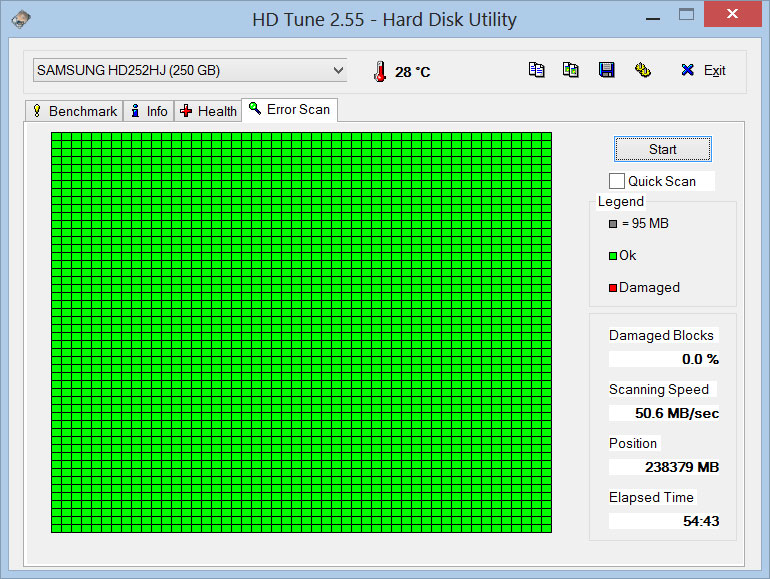Image resolution: width=770 pixels, height=579 pixels.
Task: Click the copy screenshot to clipboard icon
Action: (570, 70)
